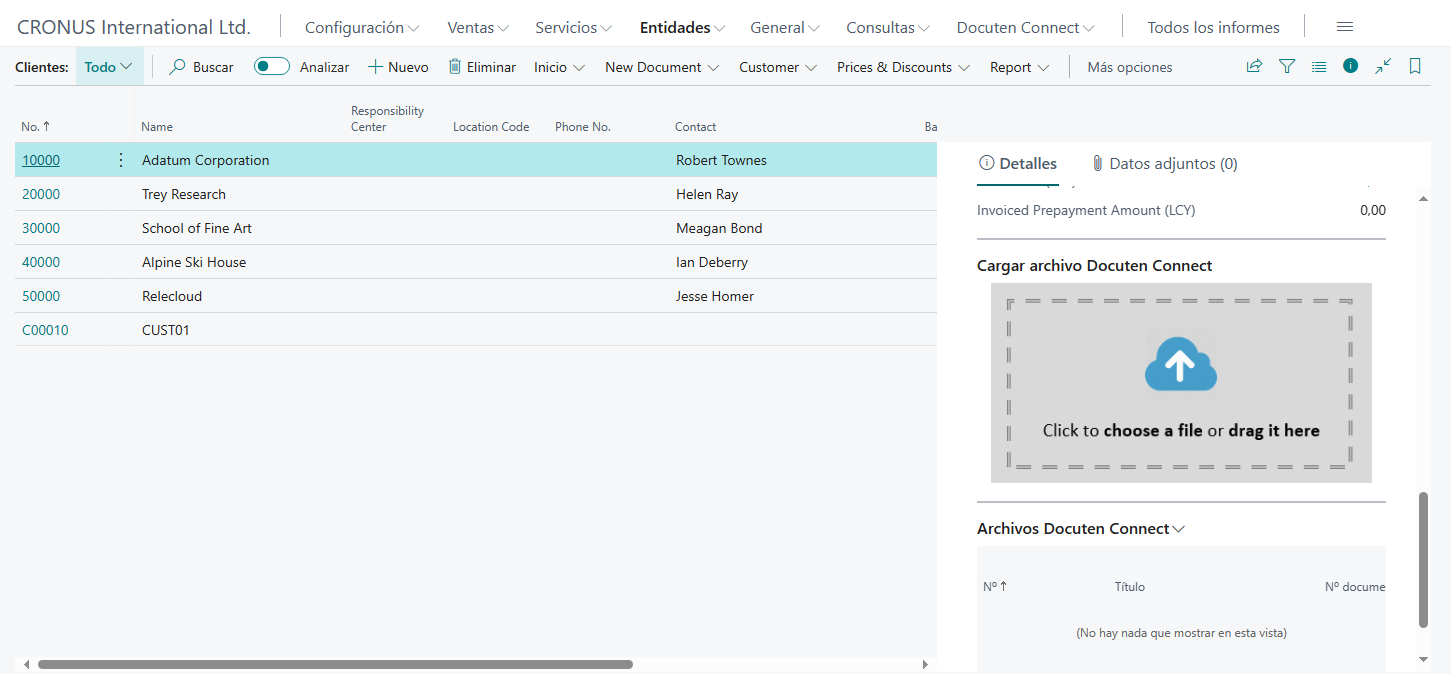
Task: Open the filter pane icon
Action: (x=1287, y=67)
